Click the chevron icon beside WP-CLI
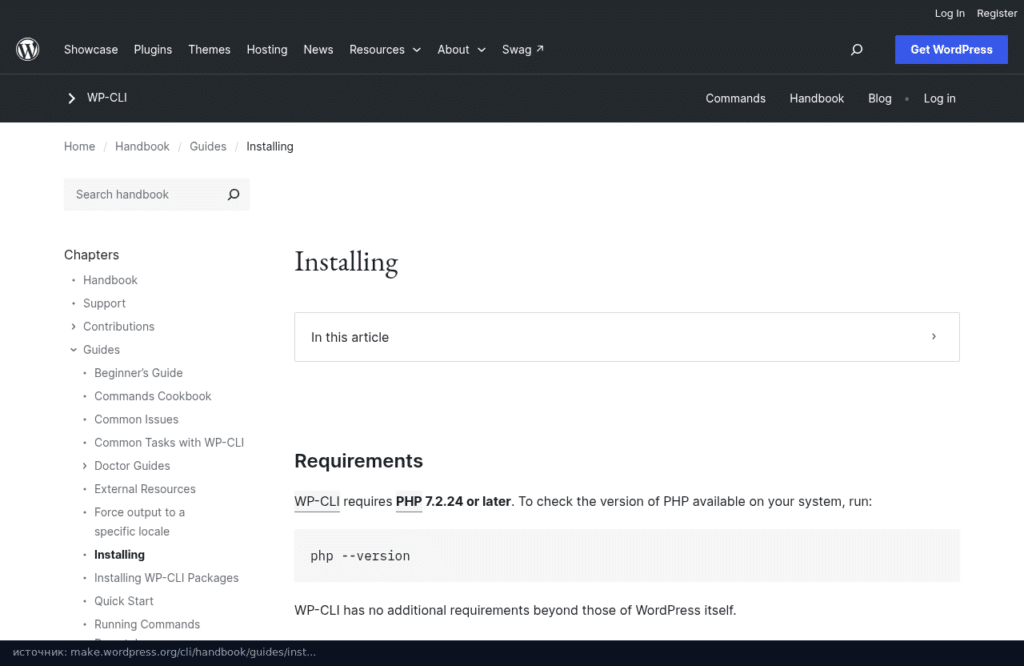Image resolution: width=1024 pixels, height=666 pixels. click(71, 98)
